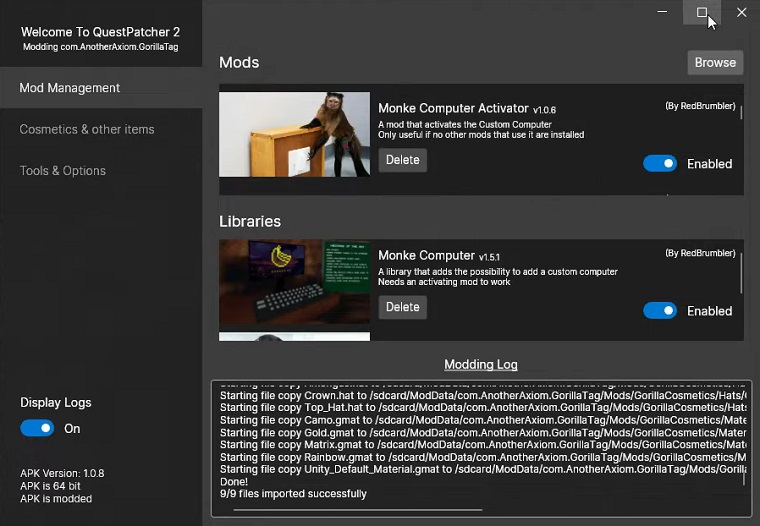Click the Modding Log heading
The image size is (760, 526).
pyautogui.click(x=481, y=365)
